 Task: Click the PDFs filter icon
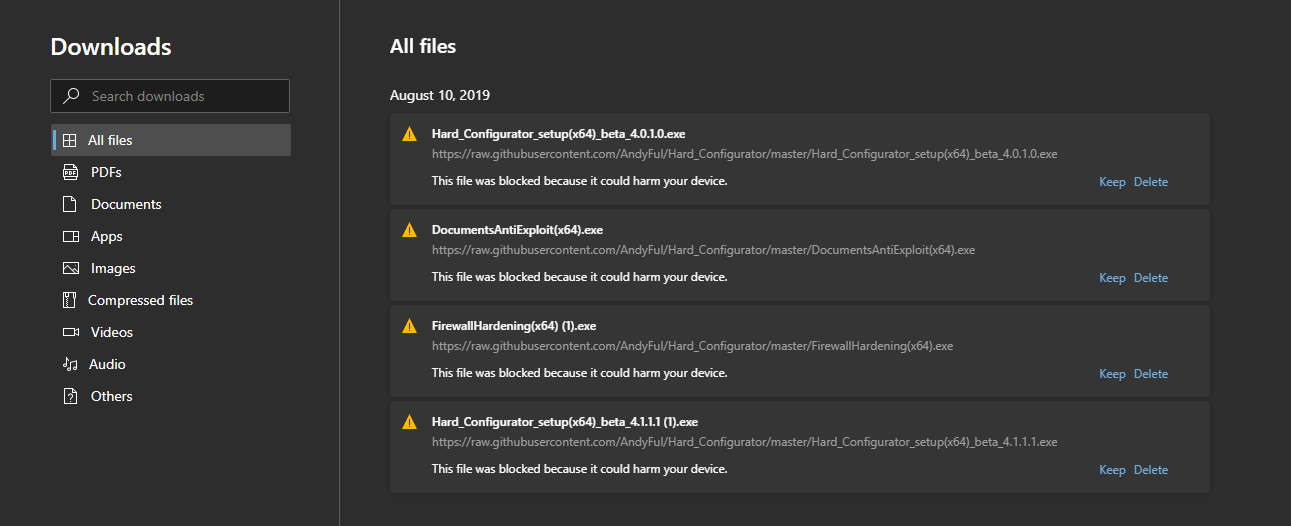coord(70,172)
